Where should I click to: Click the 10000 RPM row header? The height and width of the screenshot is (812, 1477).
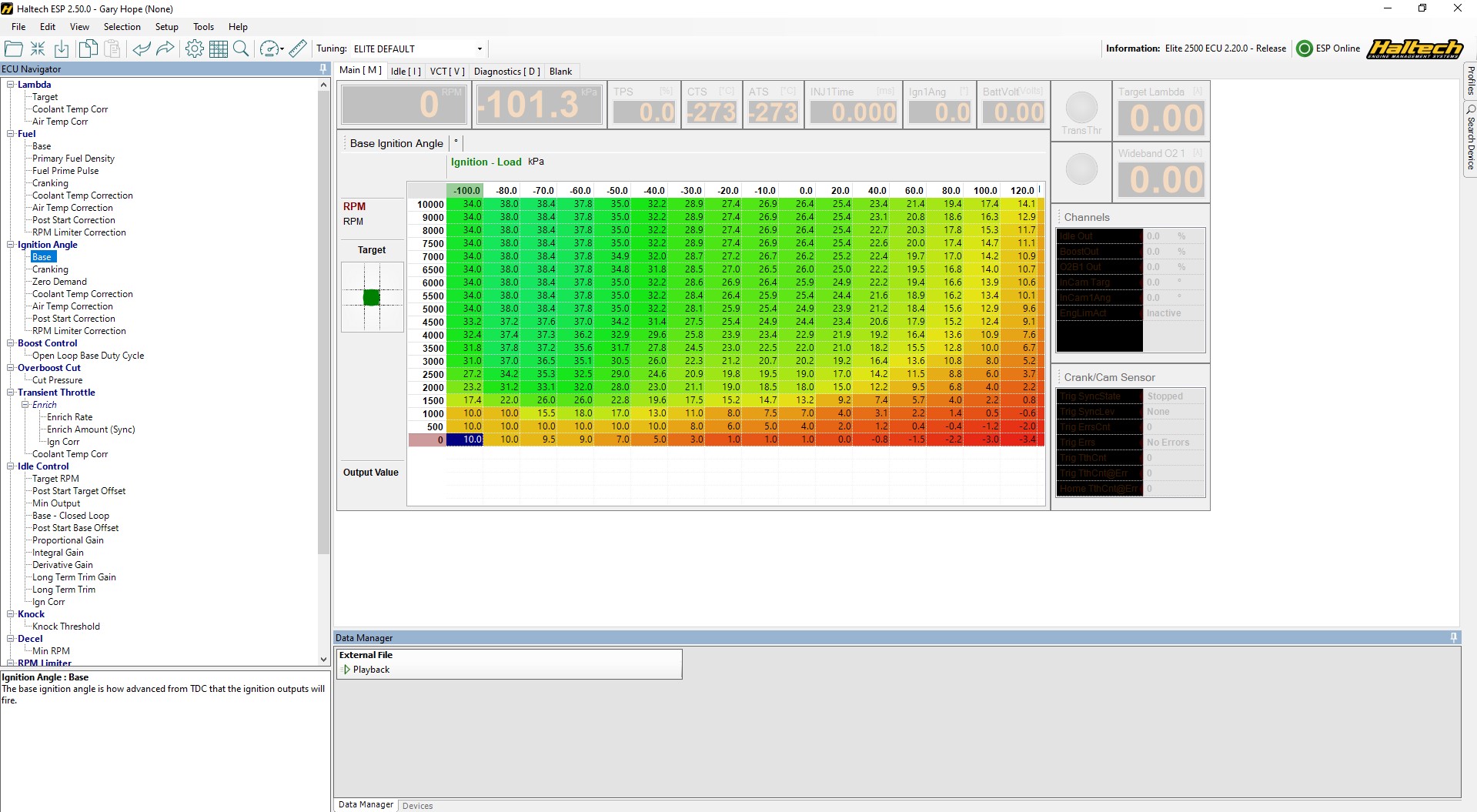(427, 204)
